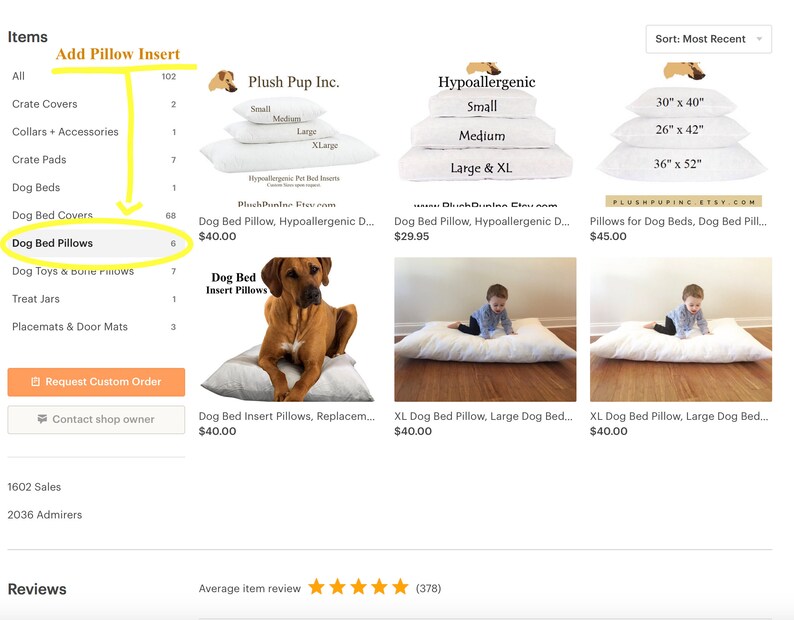794x620 pixels.
Task: Click the sort dropdown arrow icon
Action: (x=759, y=39)
